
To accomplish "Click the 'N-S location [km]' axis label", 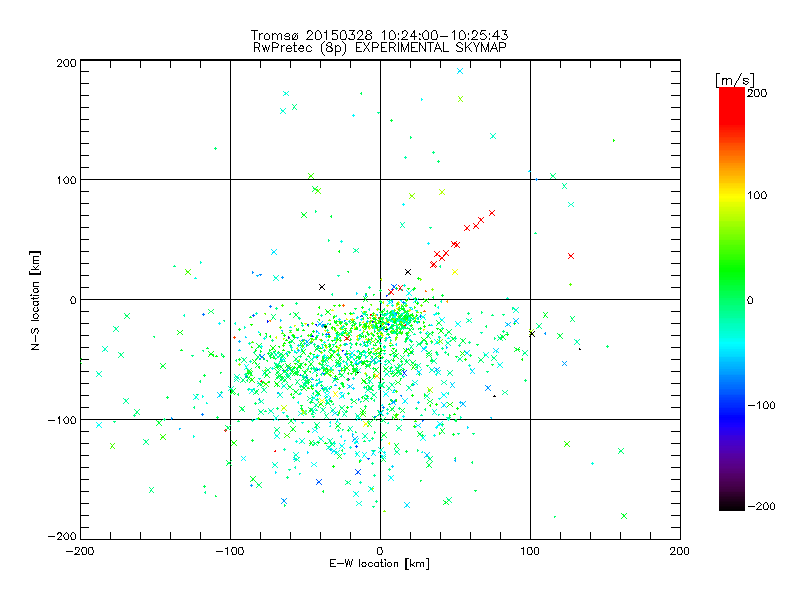I will pos(35,301).
